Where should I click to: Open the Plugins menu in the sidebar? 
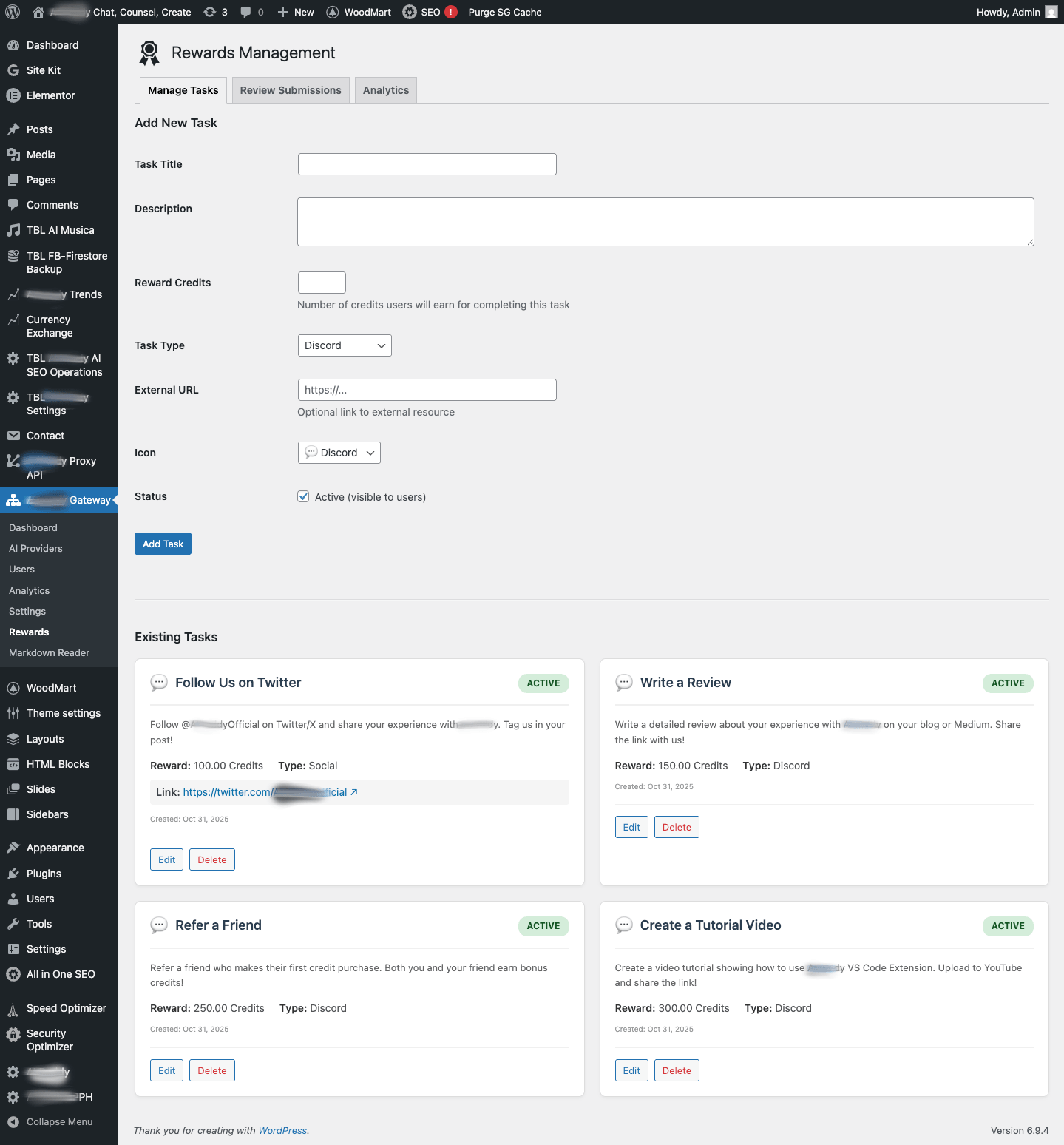44,874
